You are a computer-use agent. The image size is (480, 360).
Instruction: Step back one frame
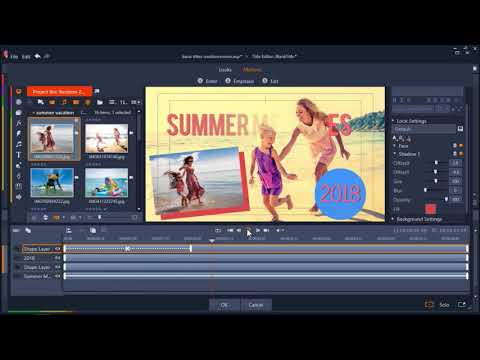(x=239, y=230)
